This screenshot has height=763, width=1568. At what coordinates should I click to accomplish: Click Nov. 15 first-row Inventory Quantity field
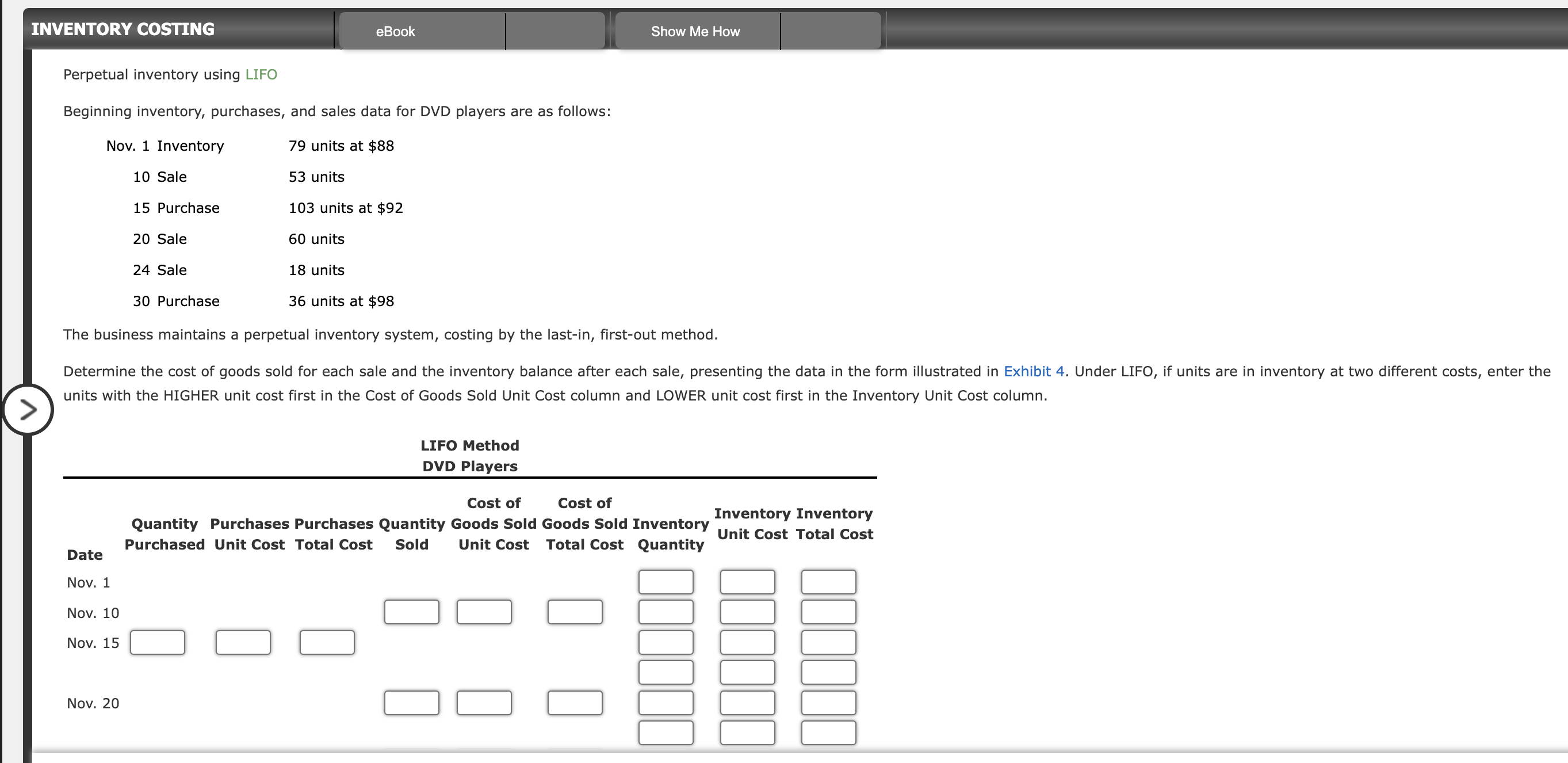pos(666,642)
